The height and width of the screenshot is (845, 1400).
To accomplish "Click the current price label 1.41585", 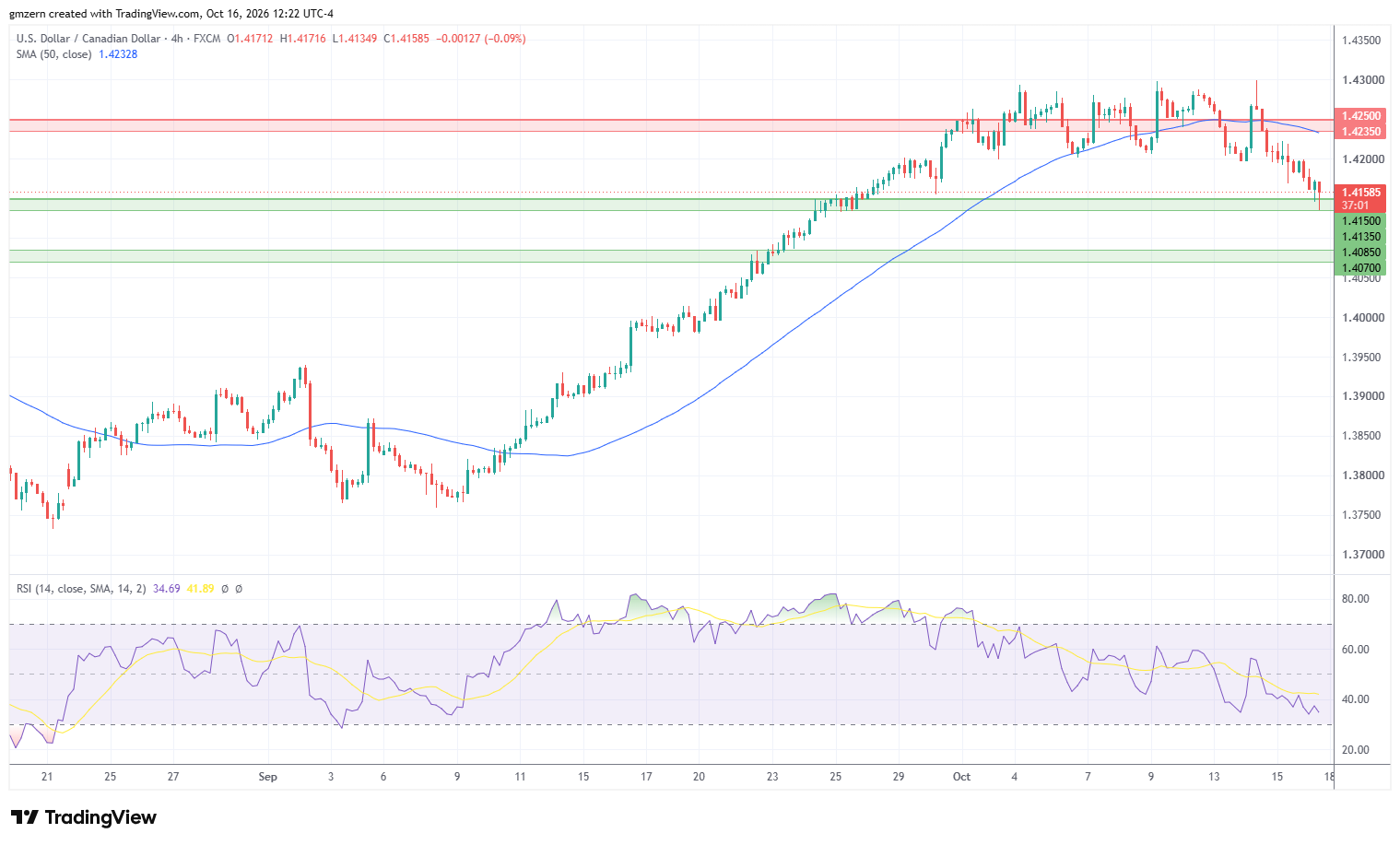I will point(1360,193).
